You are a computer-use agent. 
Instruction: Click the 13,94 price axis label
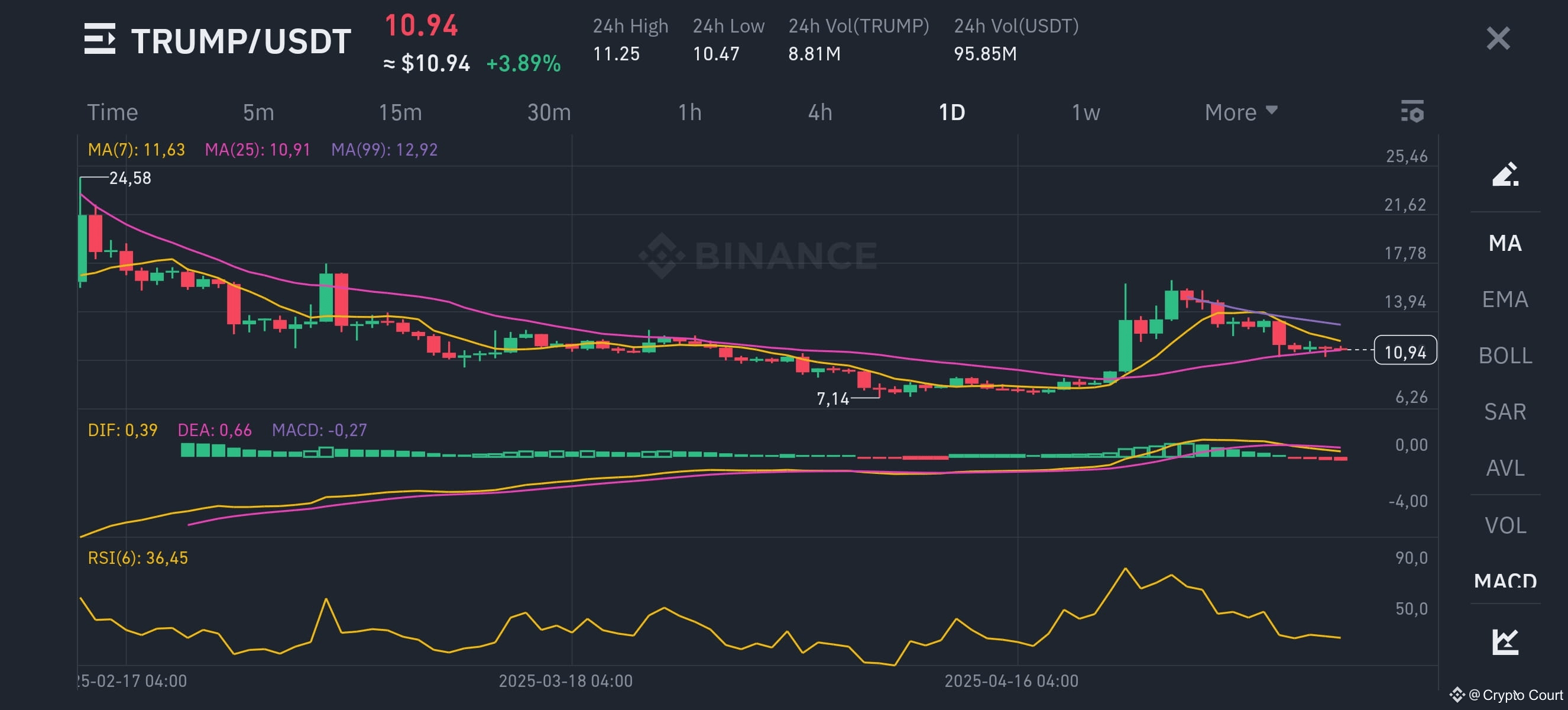[1405, 301]
